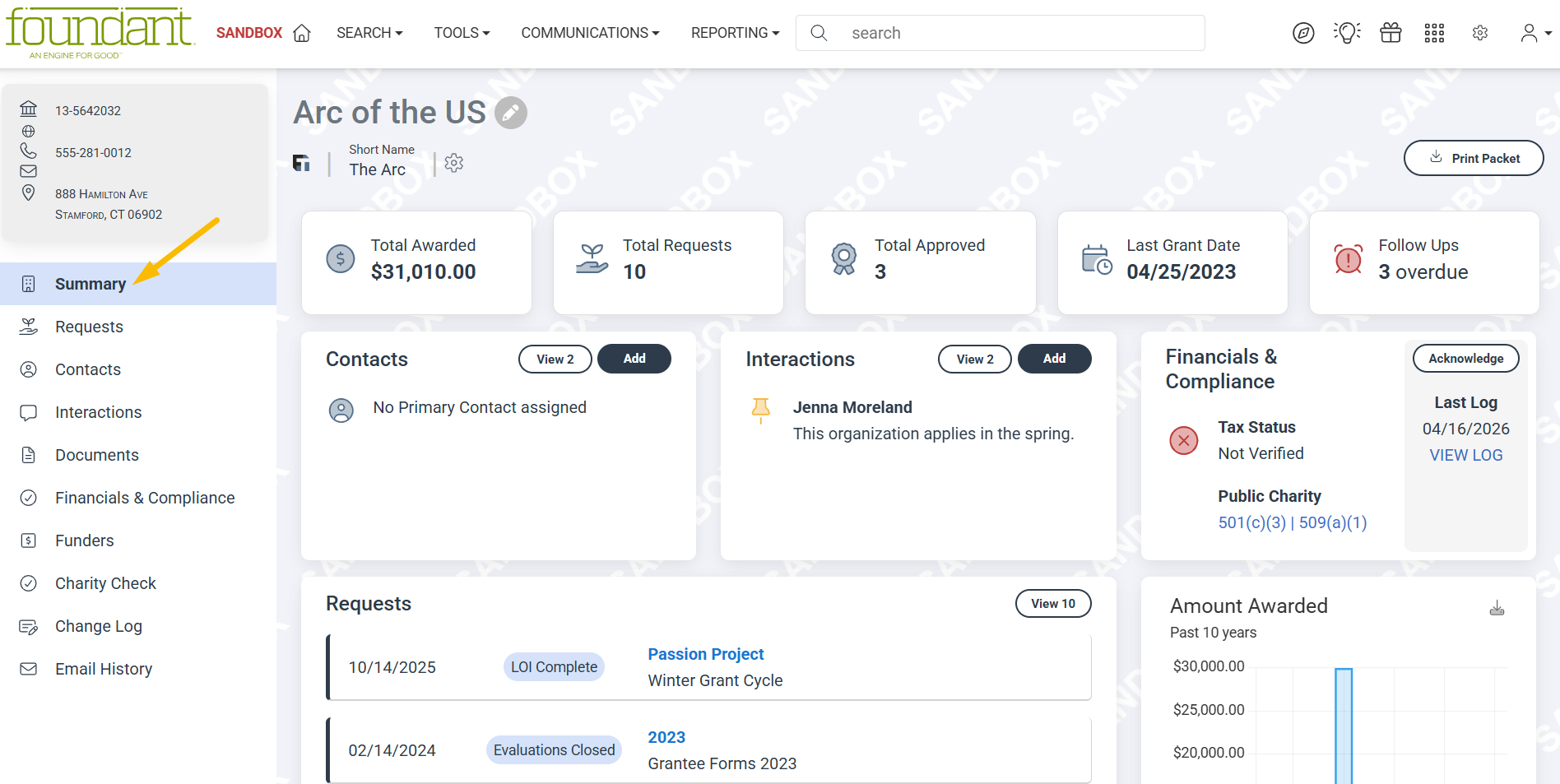Screen dimensions: 1560x784
Task: Open the top bar settings gear
Action: coord(1480,33)
